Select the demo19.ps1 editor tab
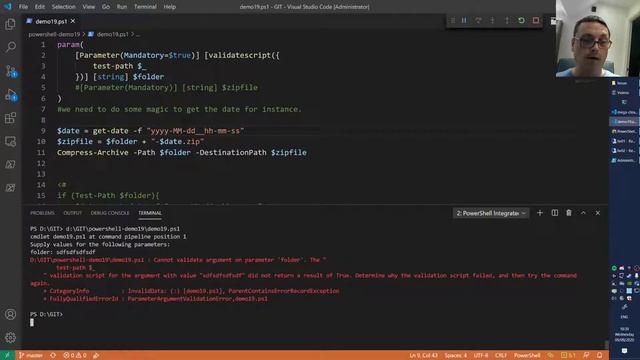This screenshot has width=640, height=360. [x=51, y=21]
